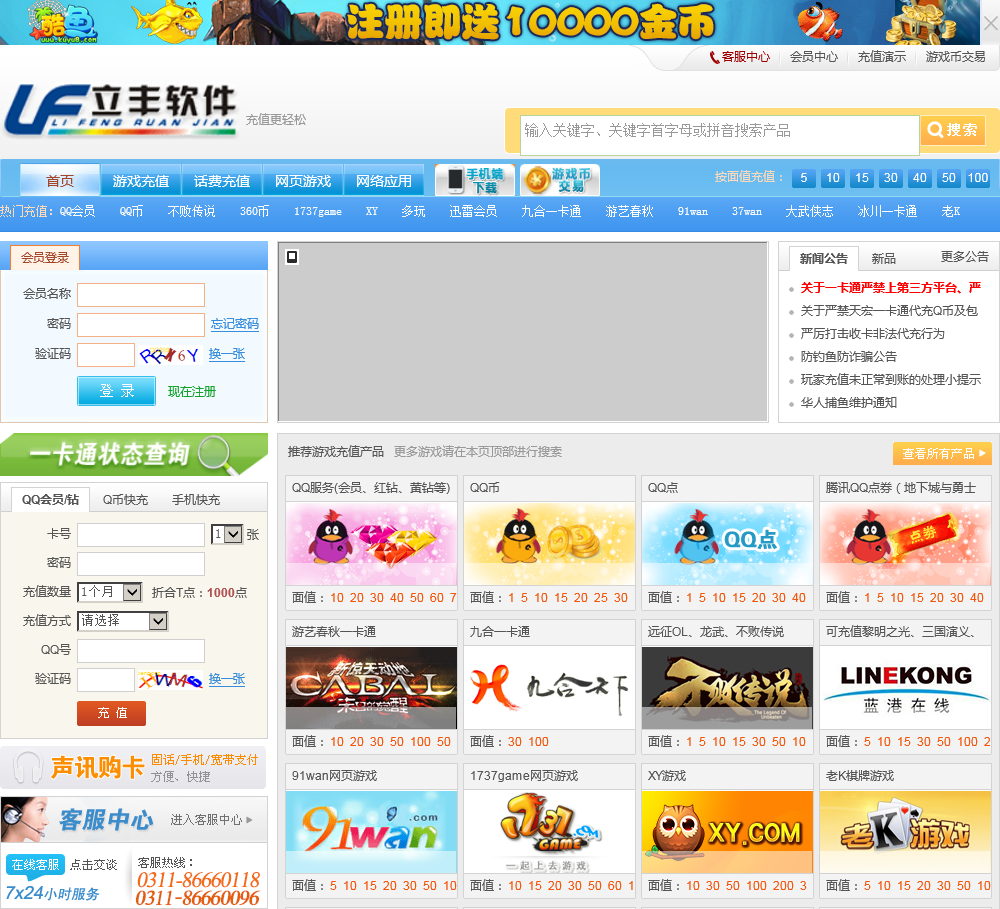Click the product search input box

pyautogui.click(x=719, y=135)
